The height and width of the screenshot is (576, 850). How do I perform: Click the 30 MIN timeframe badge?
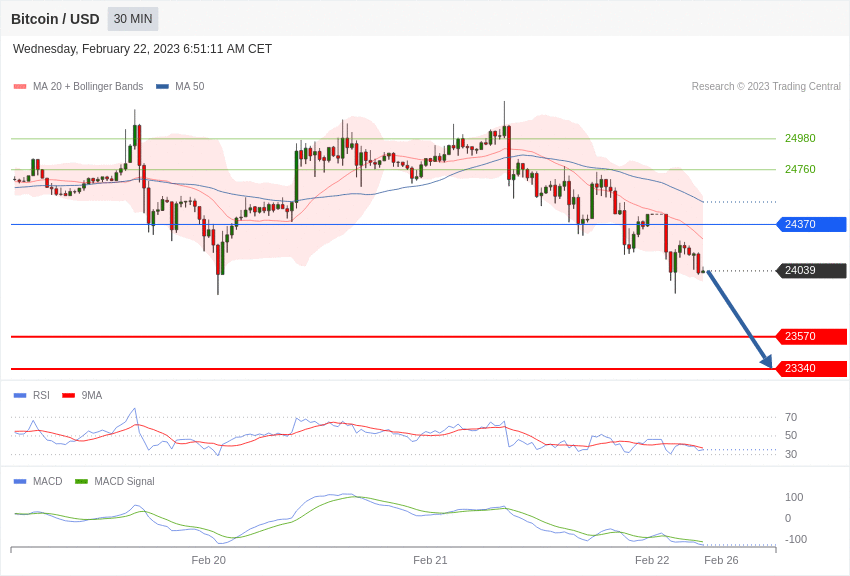pos(133,19)
